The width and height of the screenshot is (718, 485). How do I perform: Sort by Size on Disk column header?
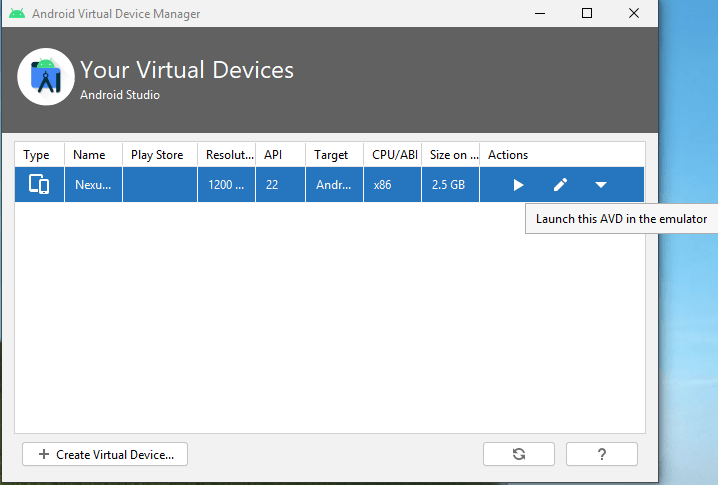(451, 155)
